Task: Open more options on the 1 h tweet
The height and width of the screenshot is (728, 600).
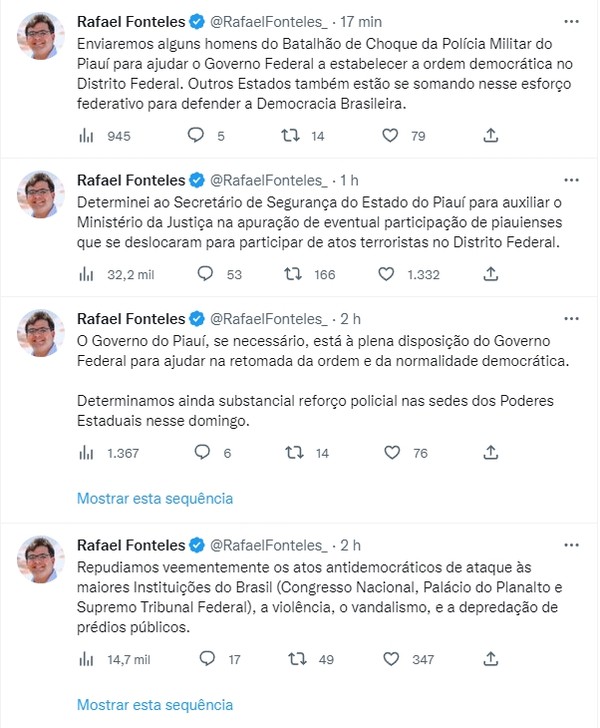Action: [570, 180]
